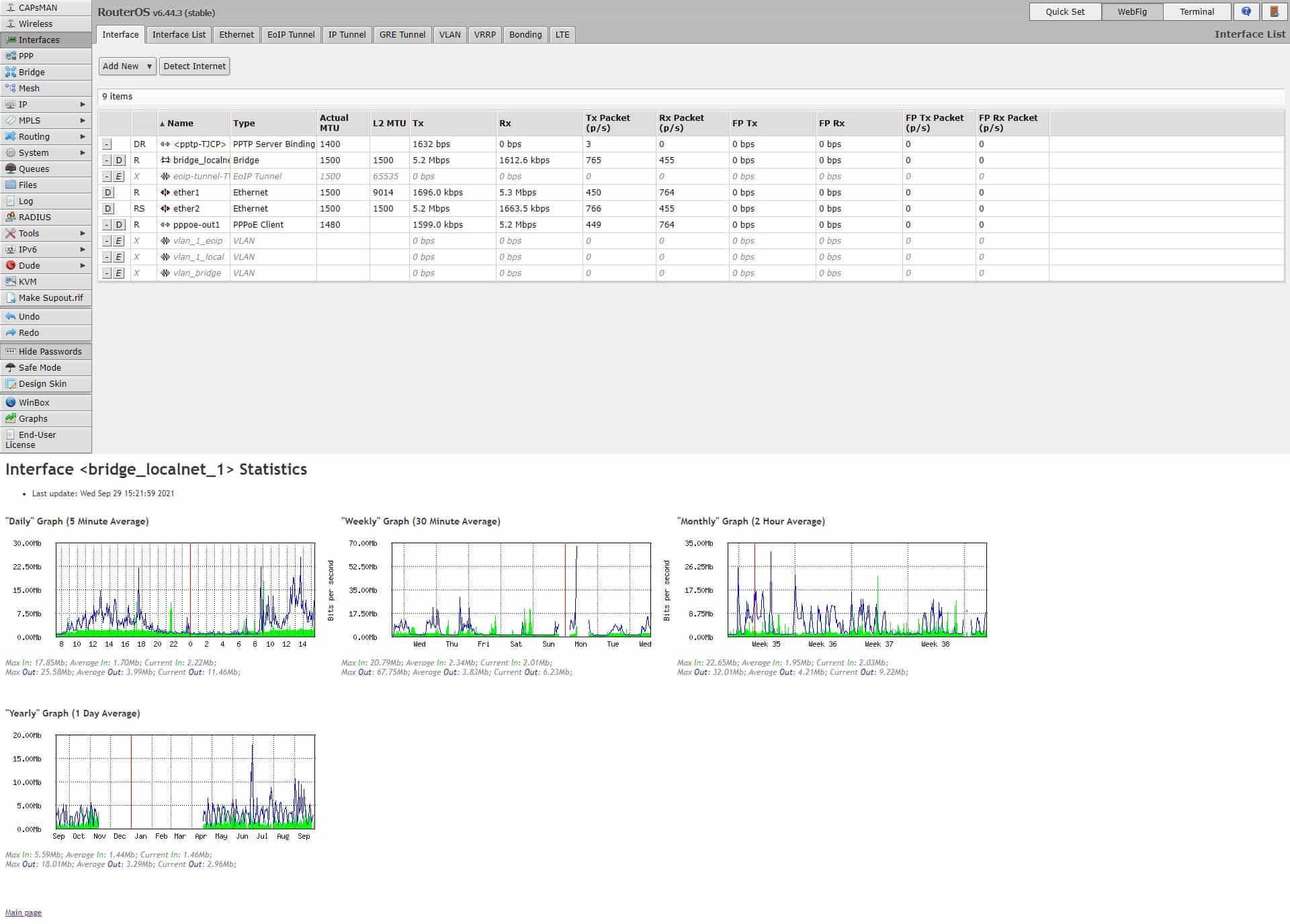The height and width of the screenshot is (924, 1290).
Task: Expand the Tools submenu
Action: (83, 233)
